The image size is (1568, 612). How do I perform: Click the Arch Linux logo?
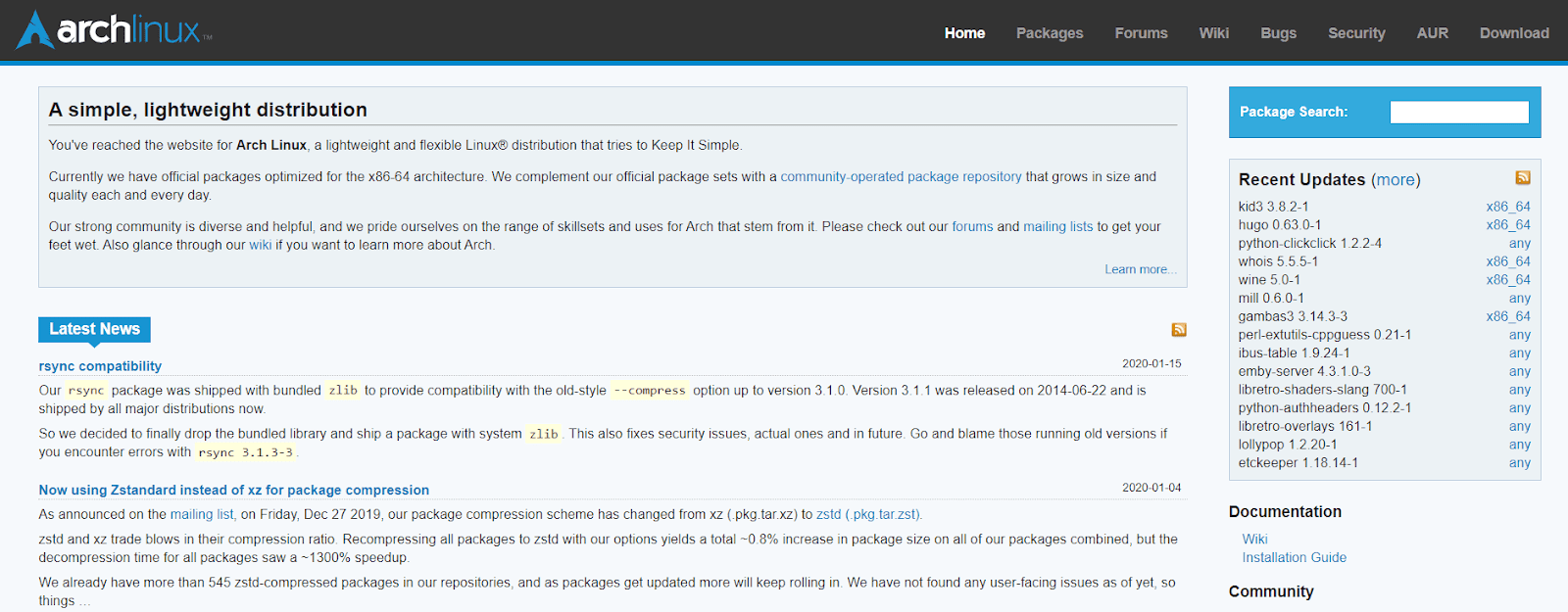tap(114, 29)
